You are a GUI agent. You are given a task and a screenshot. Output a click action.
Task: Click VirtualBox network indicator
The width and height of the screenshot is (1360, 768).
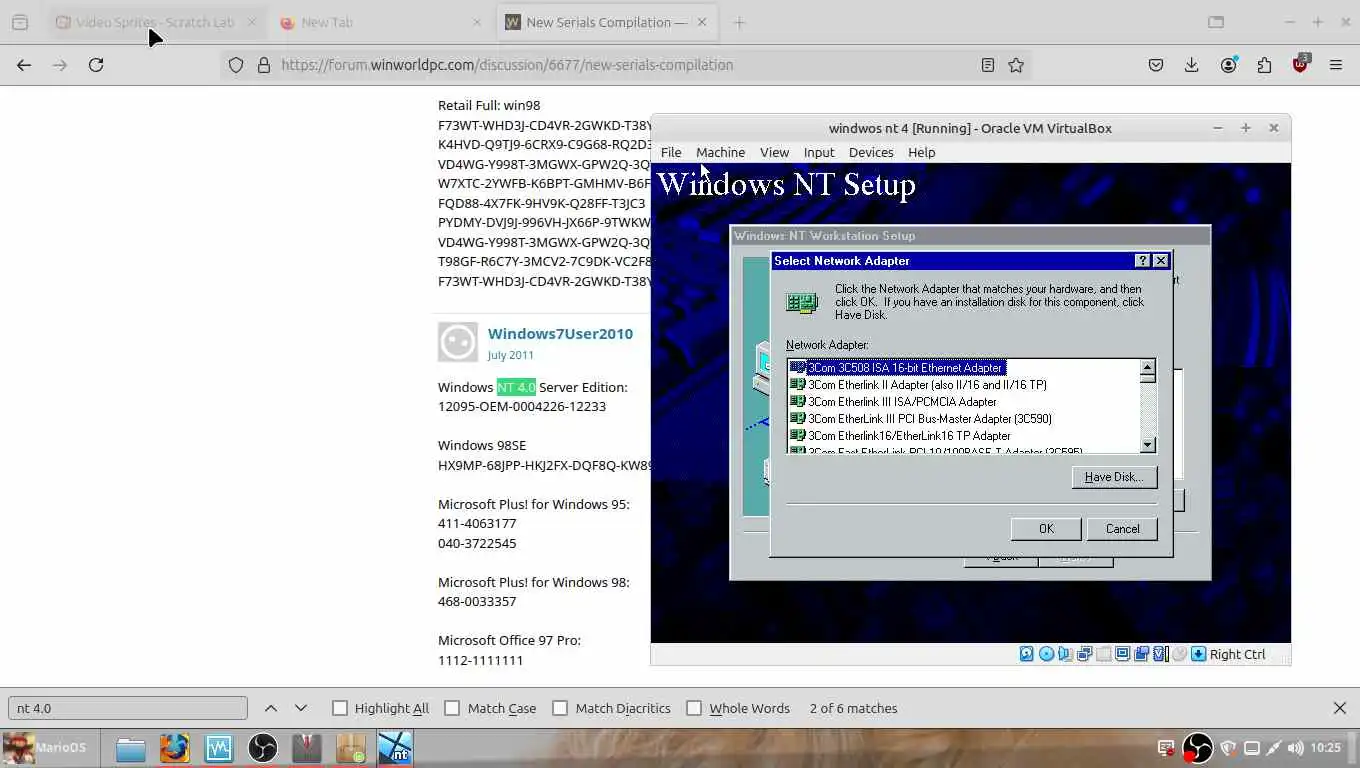1084,654
